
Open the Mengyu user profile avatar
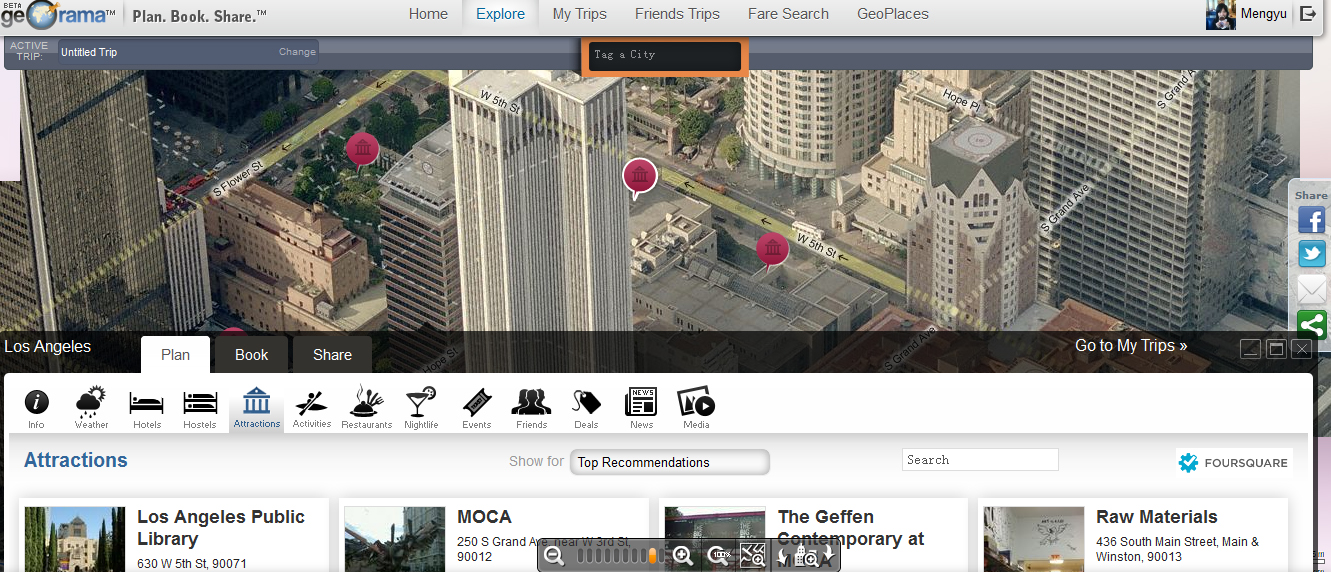(x=1220, y=14)
